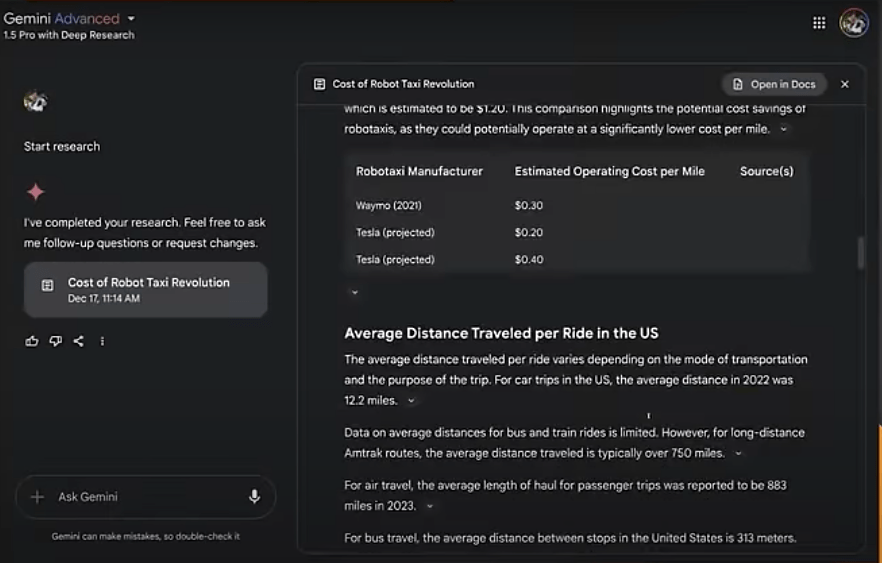Click the plus icon to add attachment
The height and width of the screenshot is (563, 882).
coord(38,496)
